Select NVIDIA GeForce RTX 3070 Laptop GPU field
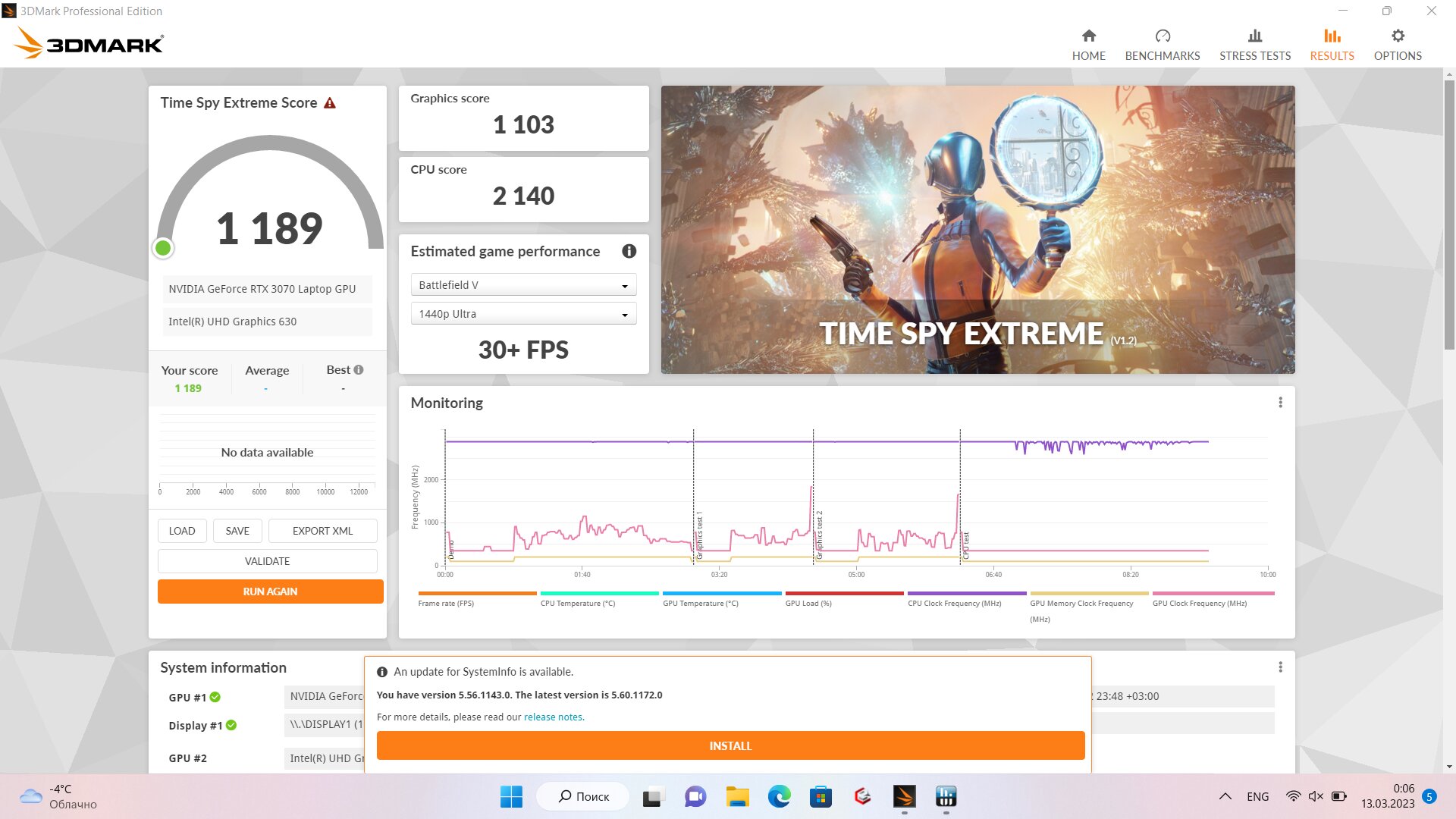The image size is (1456, 819). point(267,289)
